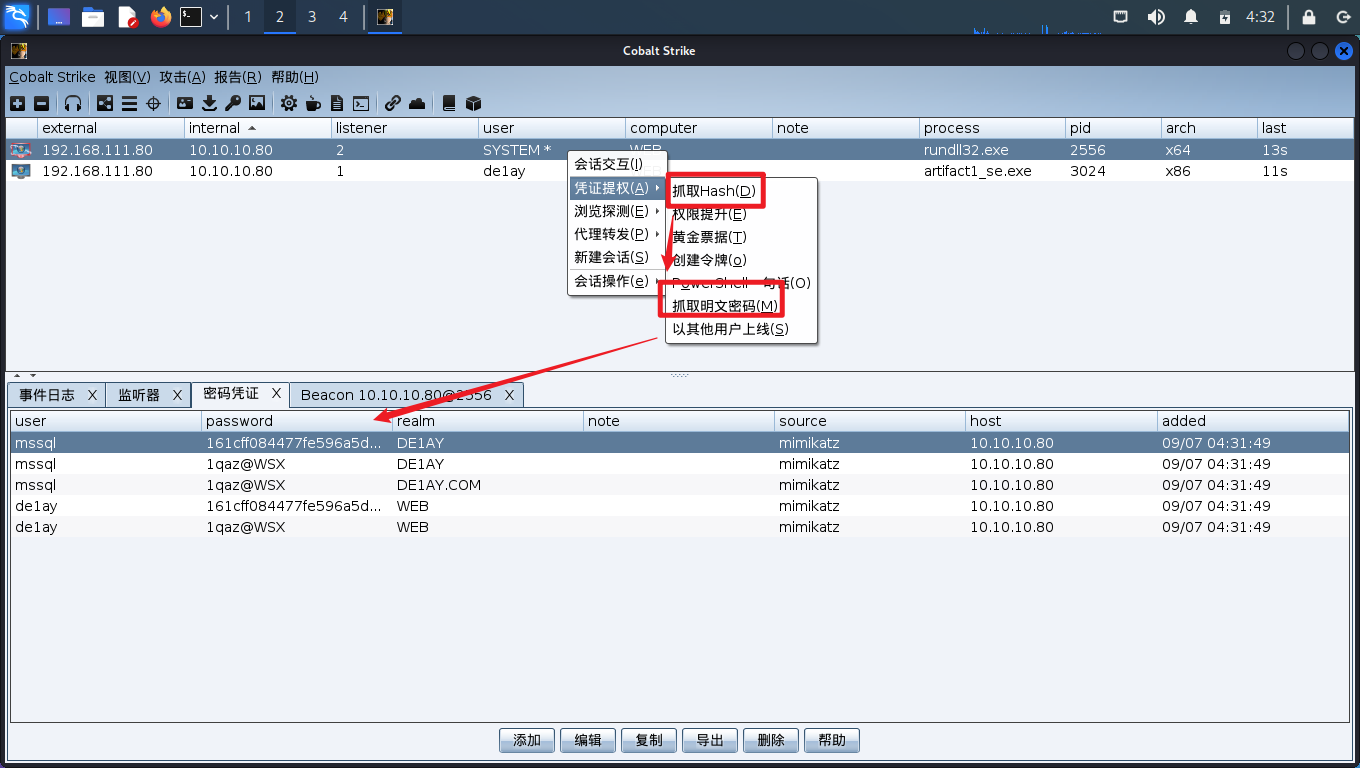The width and height of the screenshot is (1360, 768).
Task: Click the 添加 button
Action: coord(527,740)
